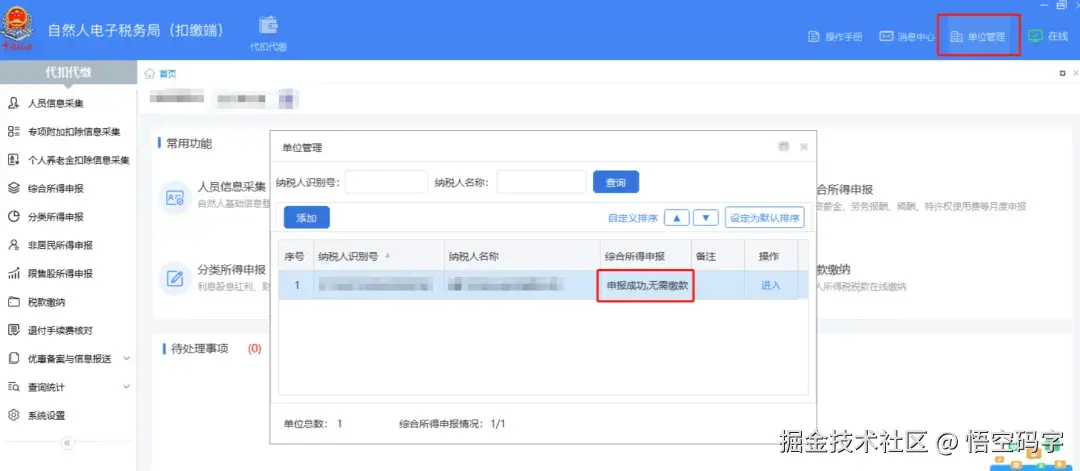
Task: Open 消息中心 message center
Action: click(x=907, y=37)
